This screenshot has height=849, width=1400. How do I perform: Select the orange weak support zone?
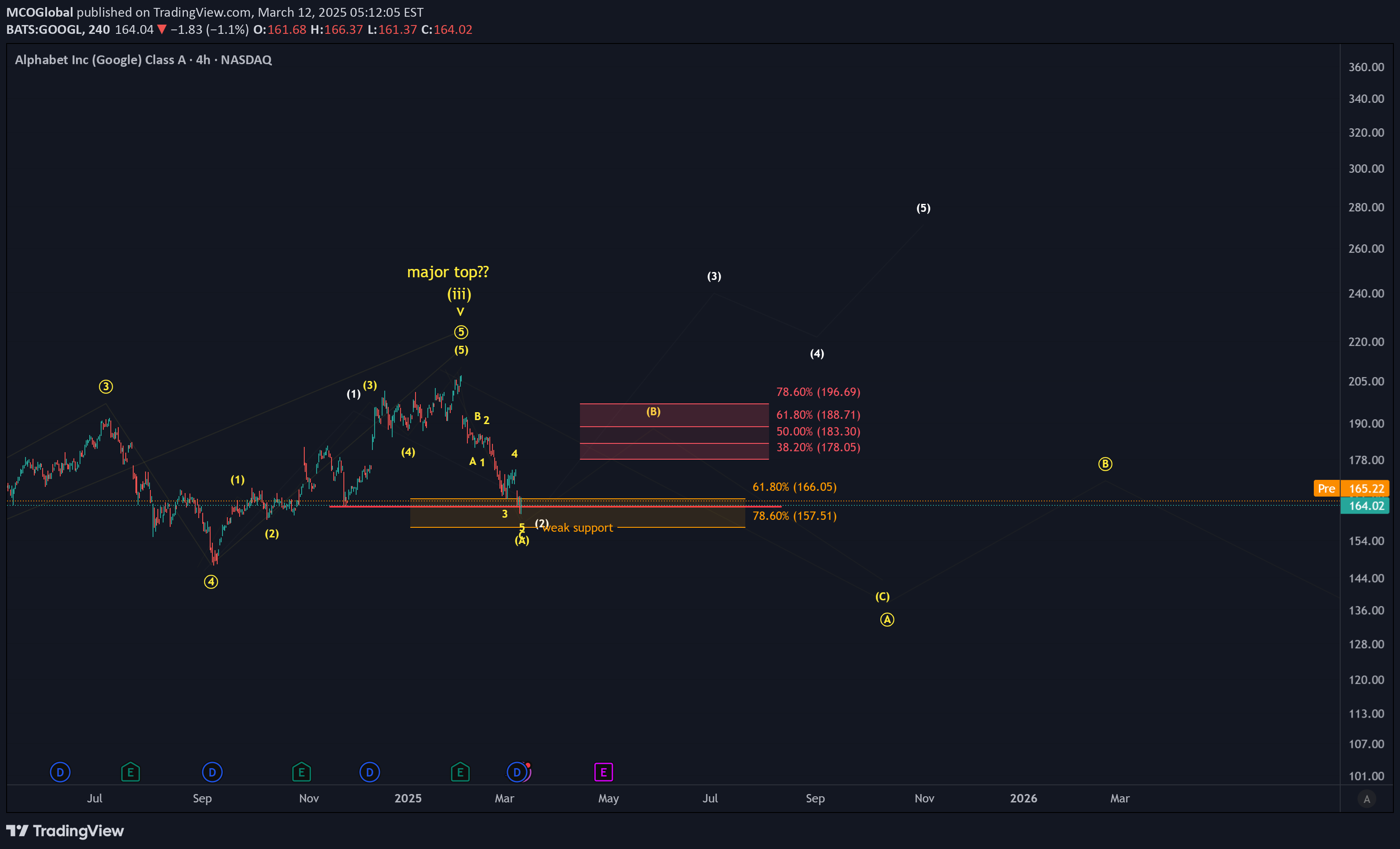click(x=577, y=513)
